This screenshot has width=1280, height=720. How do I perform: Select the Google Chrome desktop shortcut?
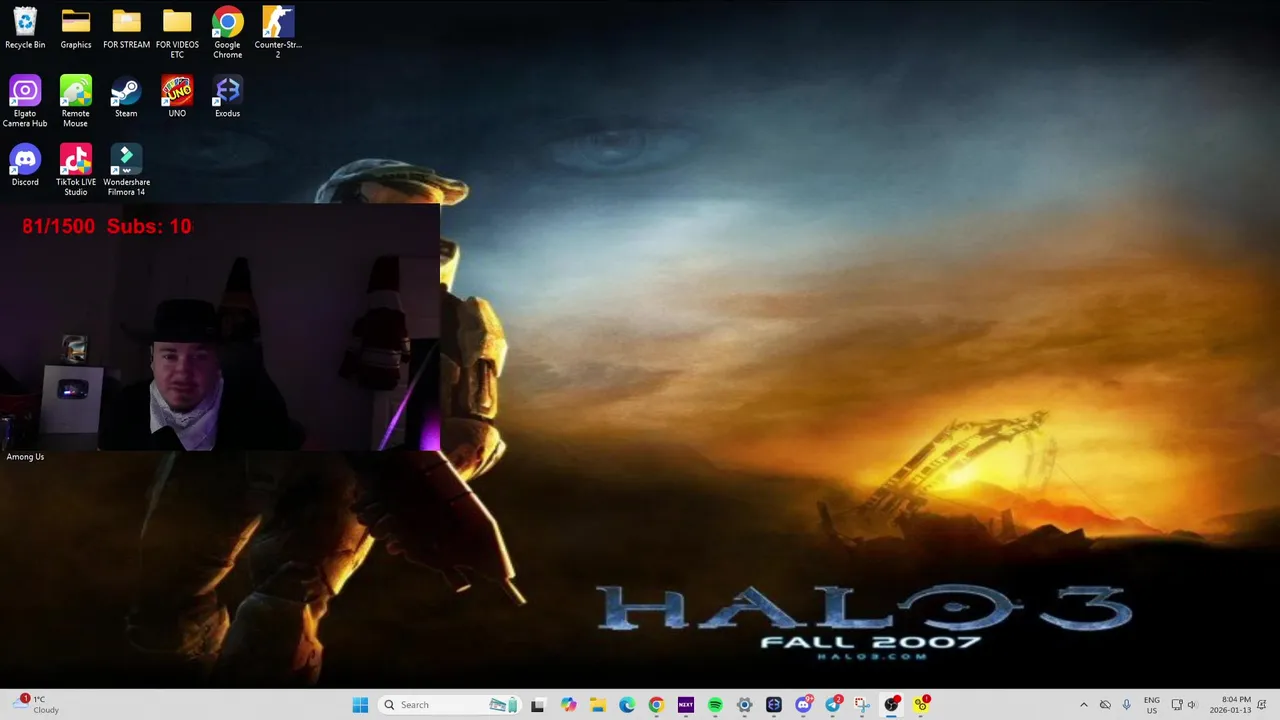(227, 33)
